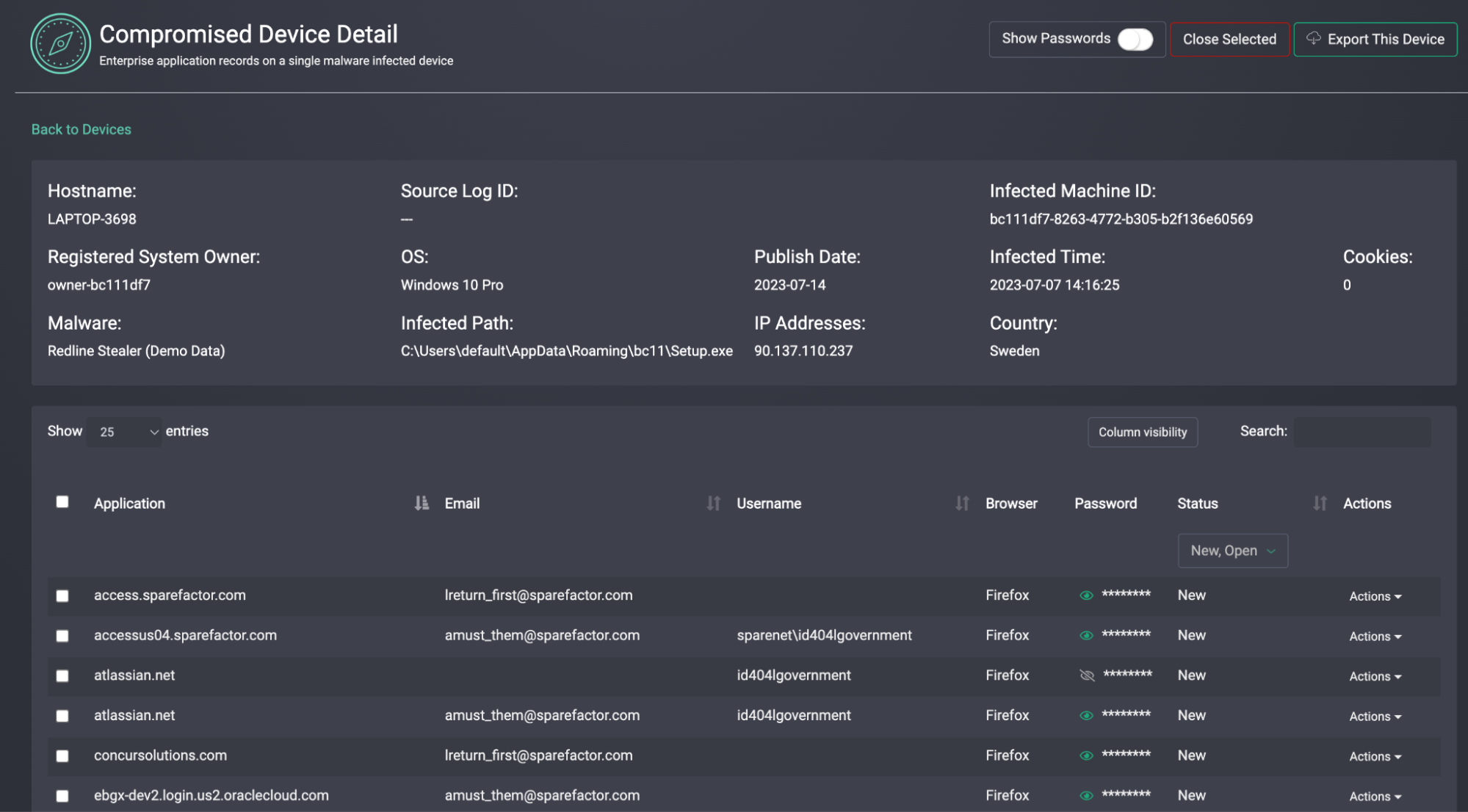The height and width of the screenshot is (812, 1468).
Task: Sort by Application column sort icon
Action: [421, 503]
